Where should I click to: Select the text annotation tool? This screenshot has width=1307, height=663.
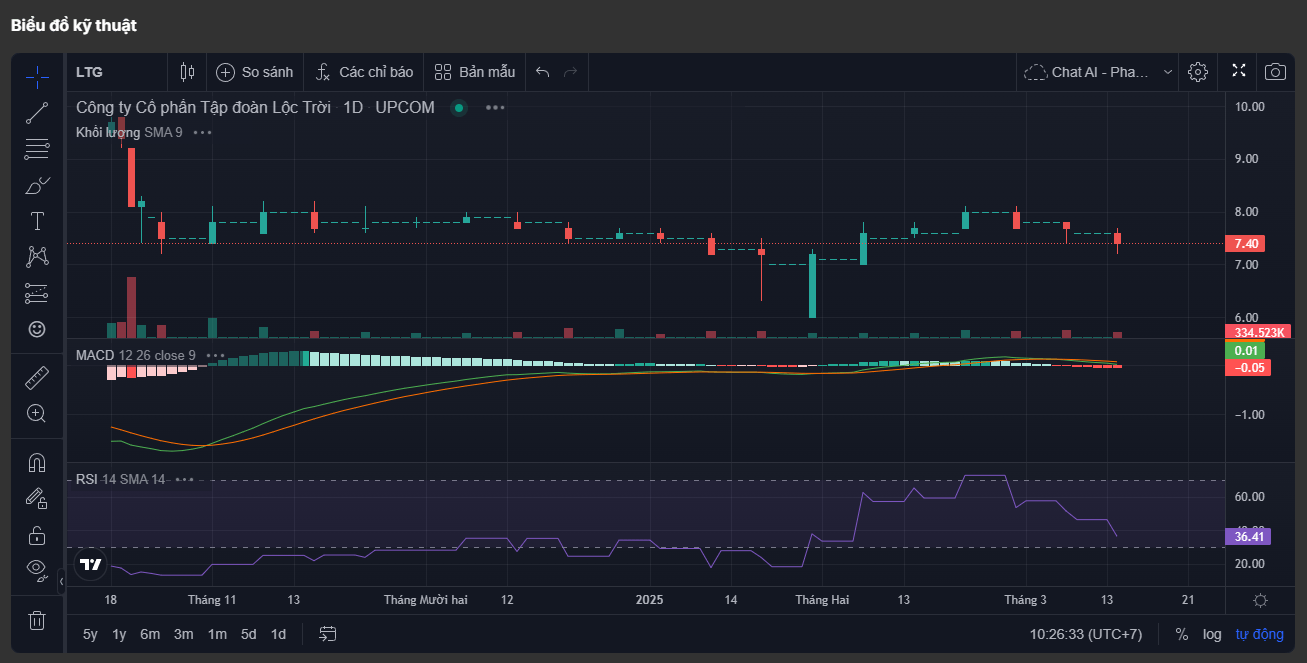pyautogui.click(x=37, y=221)
